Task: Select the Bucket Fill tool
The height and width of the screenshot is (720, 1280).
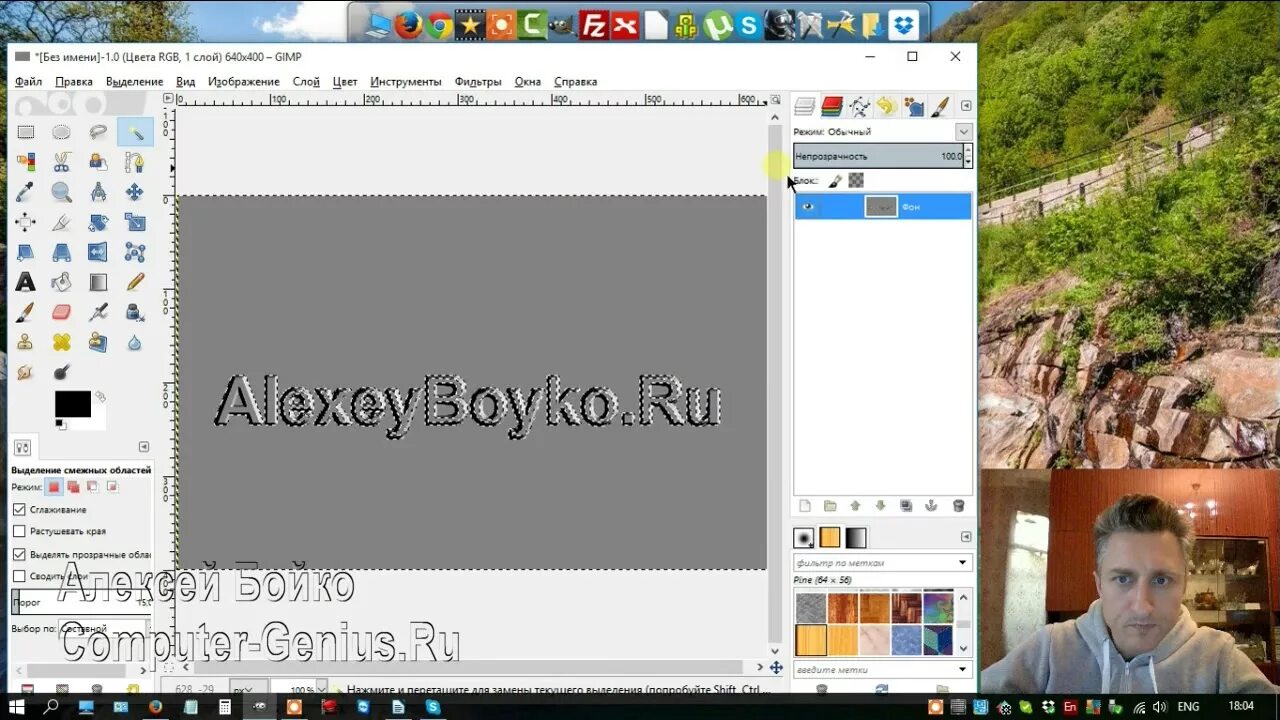Action: [62, 282]
